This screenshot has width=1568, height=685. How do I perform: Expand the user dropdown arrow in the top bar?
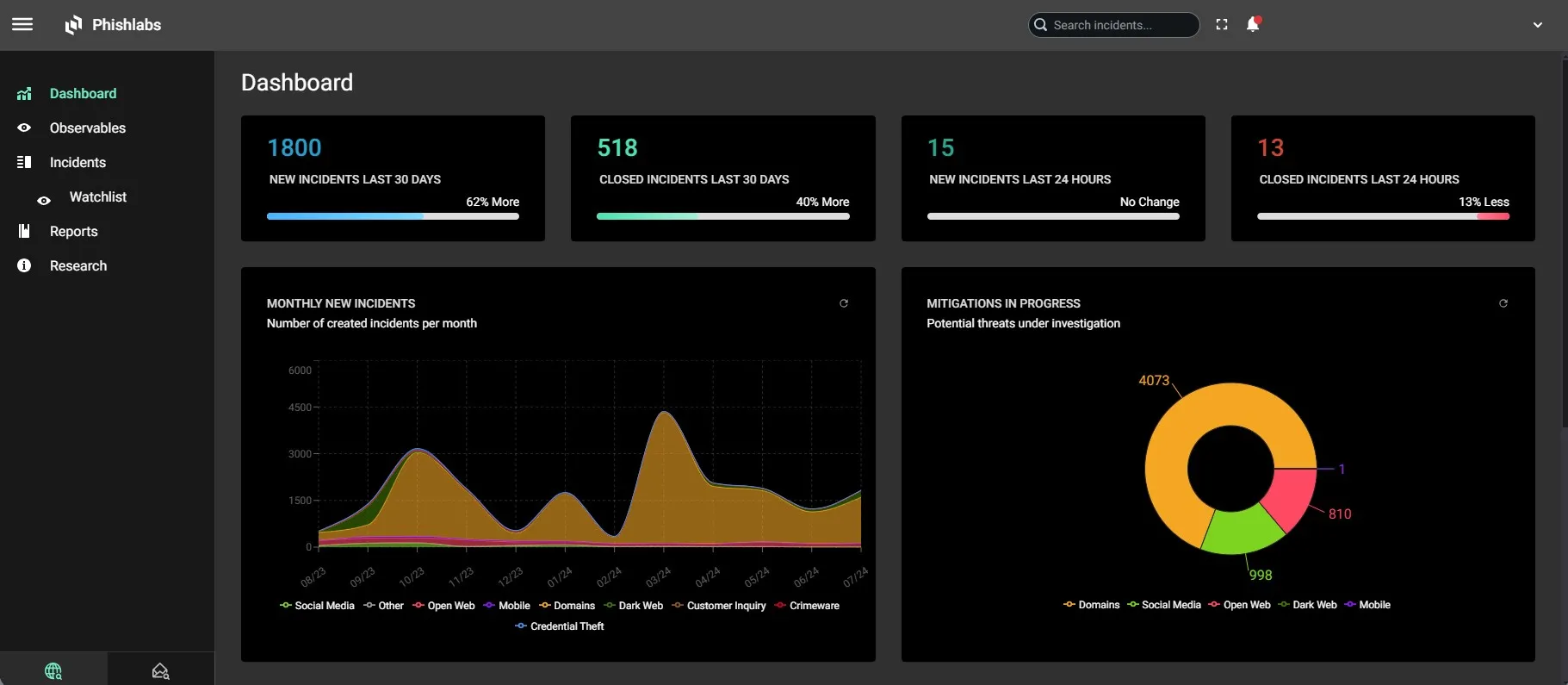(x=1537, y=25)
